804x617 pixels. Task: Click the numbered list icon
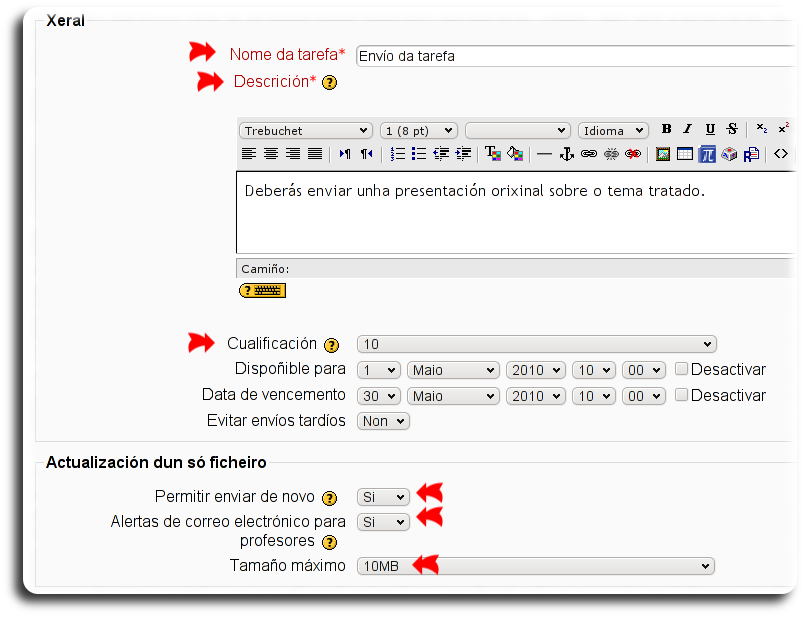[397, 154]
